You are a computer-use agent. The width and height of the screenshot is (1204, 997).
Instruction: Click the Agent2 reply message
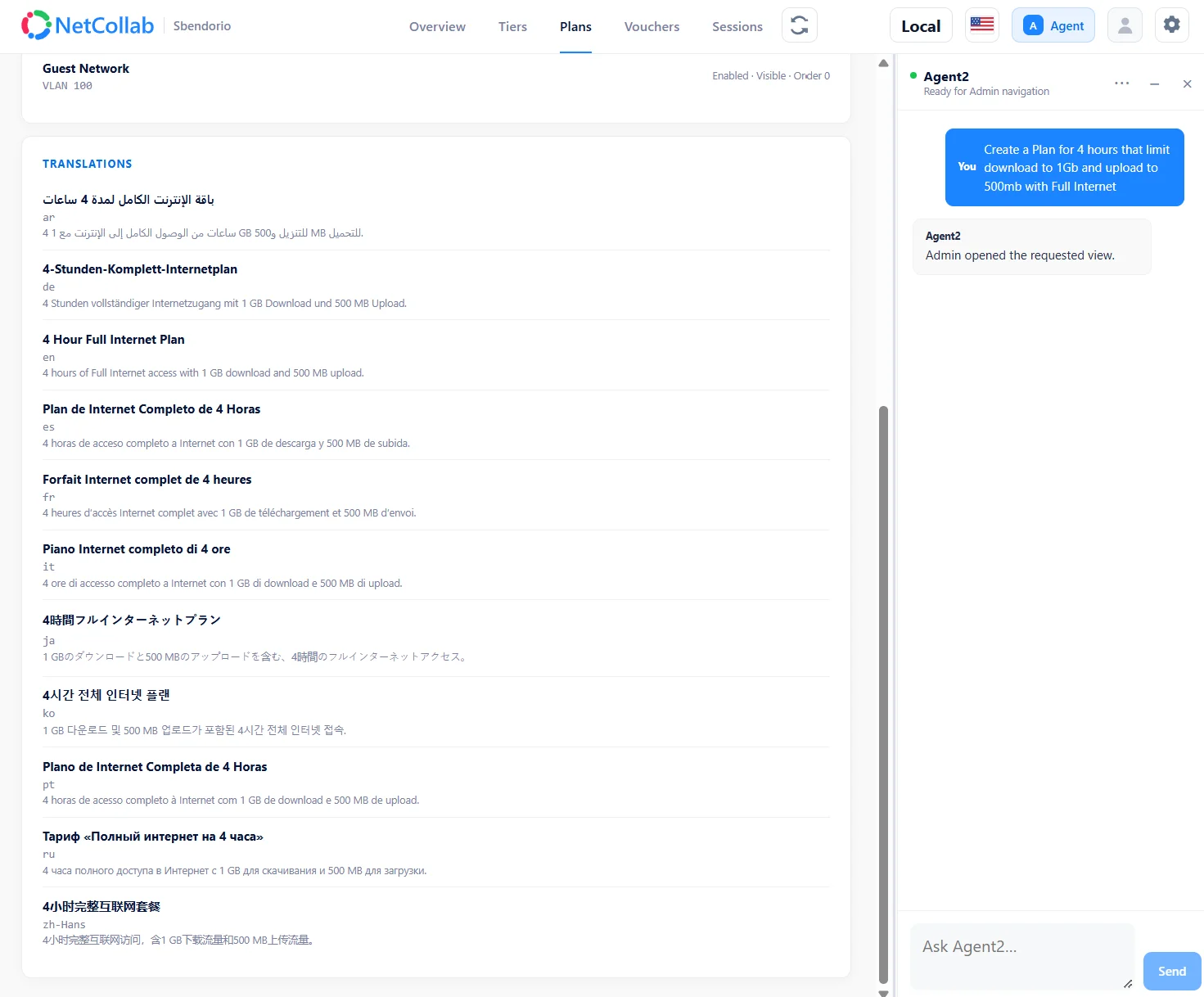(1031, 246)
